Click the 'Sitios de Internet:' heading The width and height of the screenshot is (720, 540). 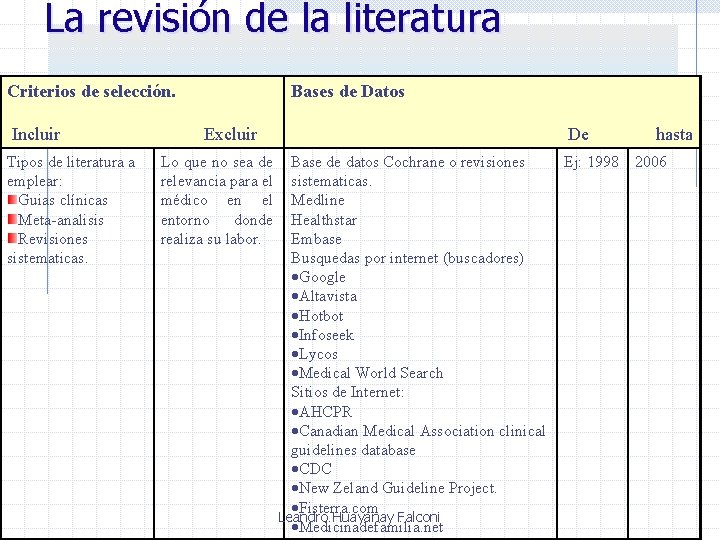point(347,392)
